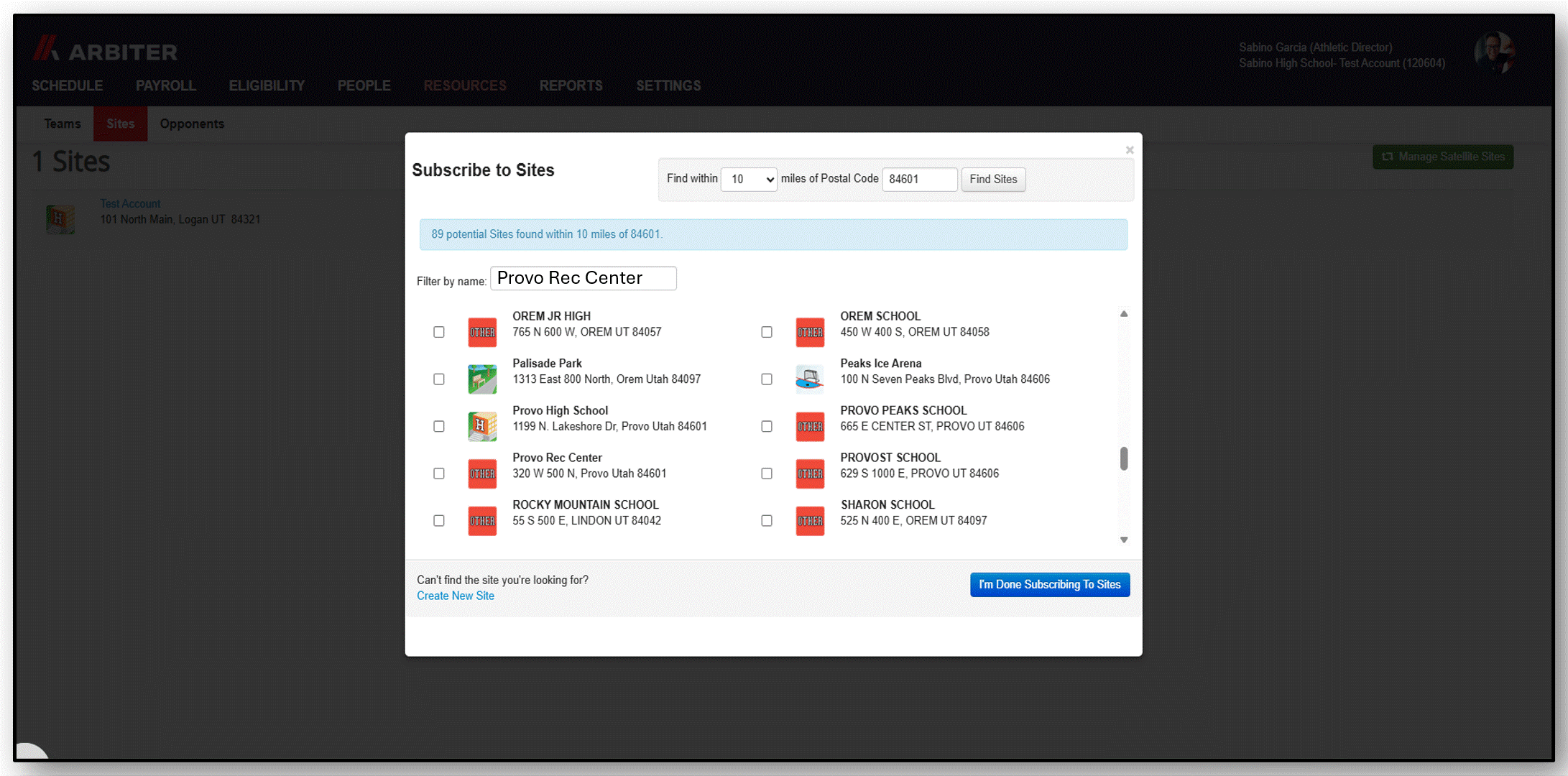The width and height of the screenshot is (1568, 776).
Task: Click the Find Sites button
Action: click(993, 179)
